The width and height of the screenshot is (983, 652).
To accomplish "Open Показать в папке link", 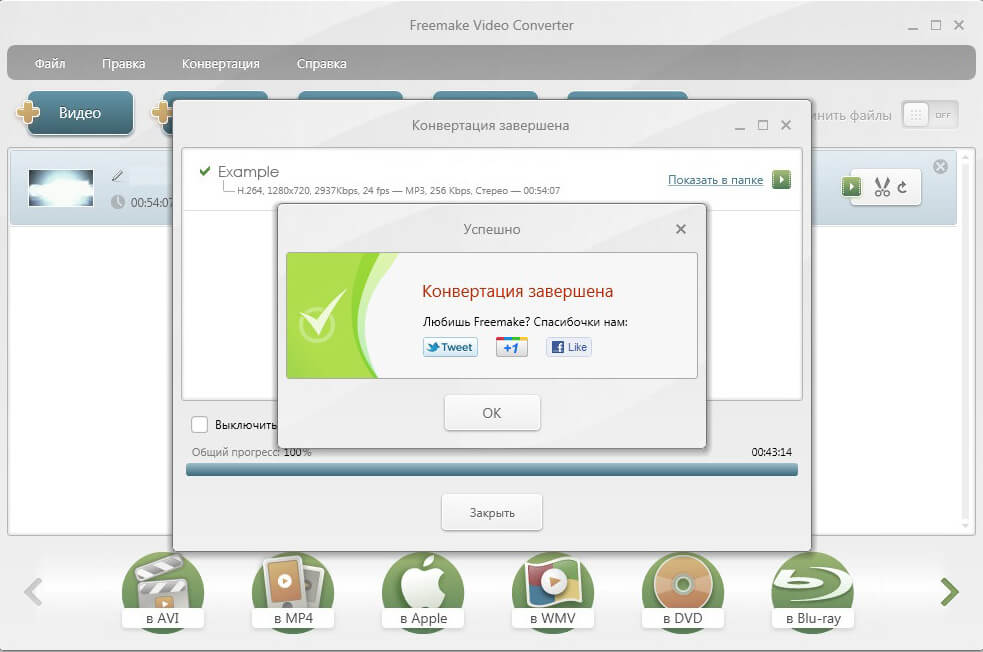I will click(715, 180).
